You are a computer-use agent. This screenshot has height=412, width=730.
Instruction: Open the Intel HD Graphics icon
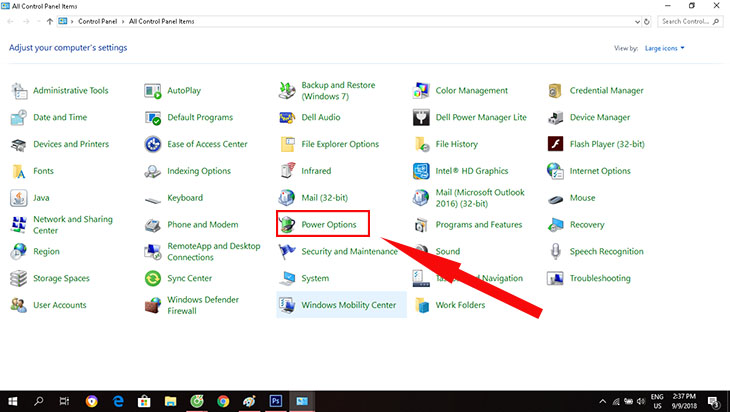[x=421, y=171]
